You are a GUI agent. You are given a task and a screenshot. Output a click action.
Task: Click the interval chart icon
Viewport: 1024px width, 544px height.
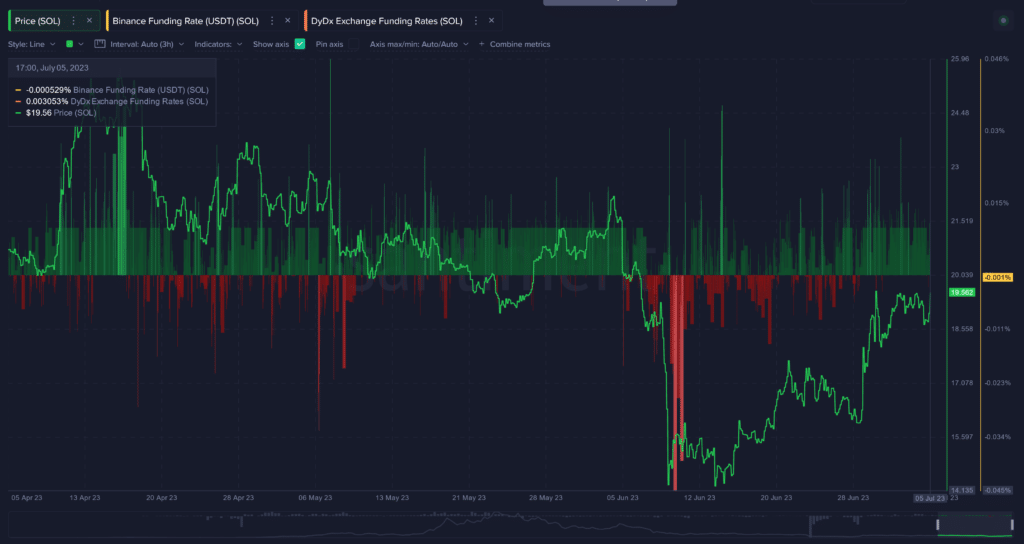(x=100, y=44)
